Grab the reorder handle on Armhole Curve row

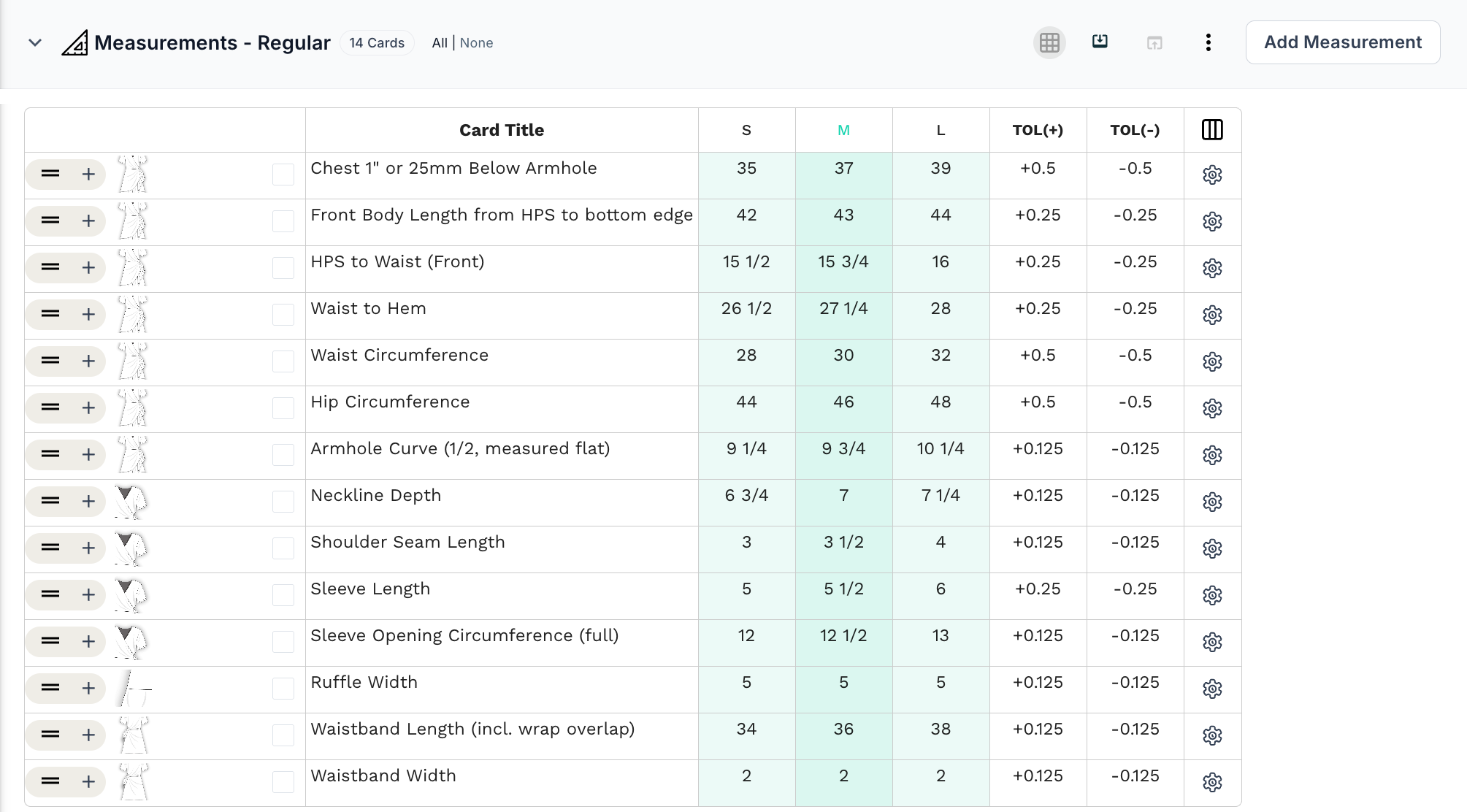point(50,455)
